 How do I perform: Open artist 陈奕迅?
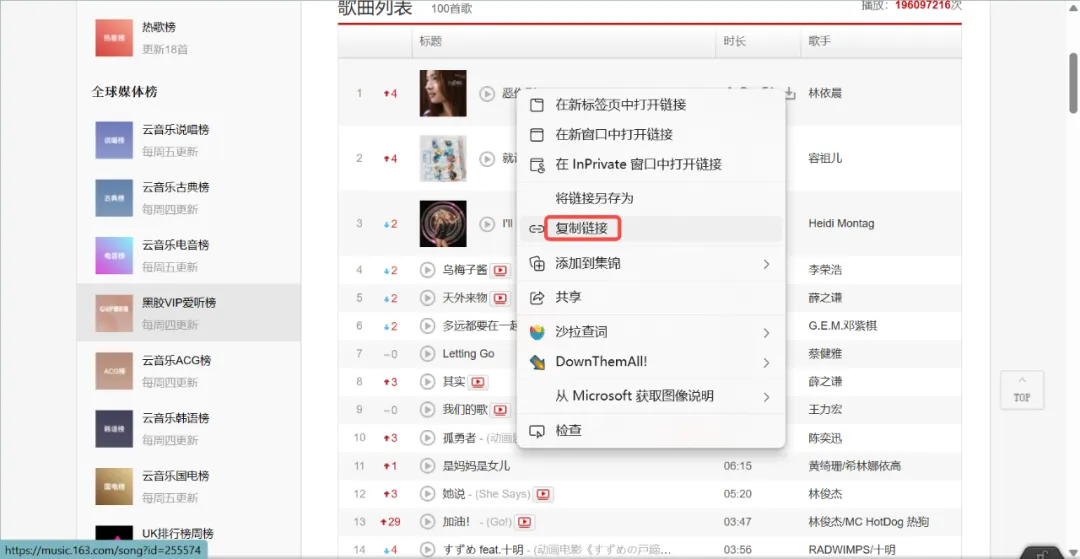coord(825,438)
